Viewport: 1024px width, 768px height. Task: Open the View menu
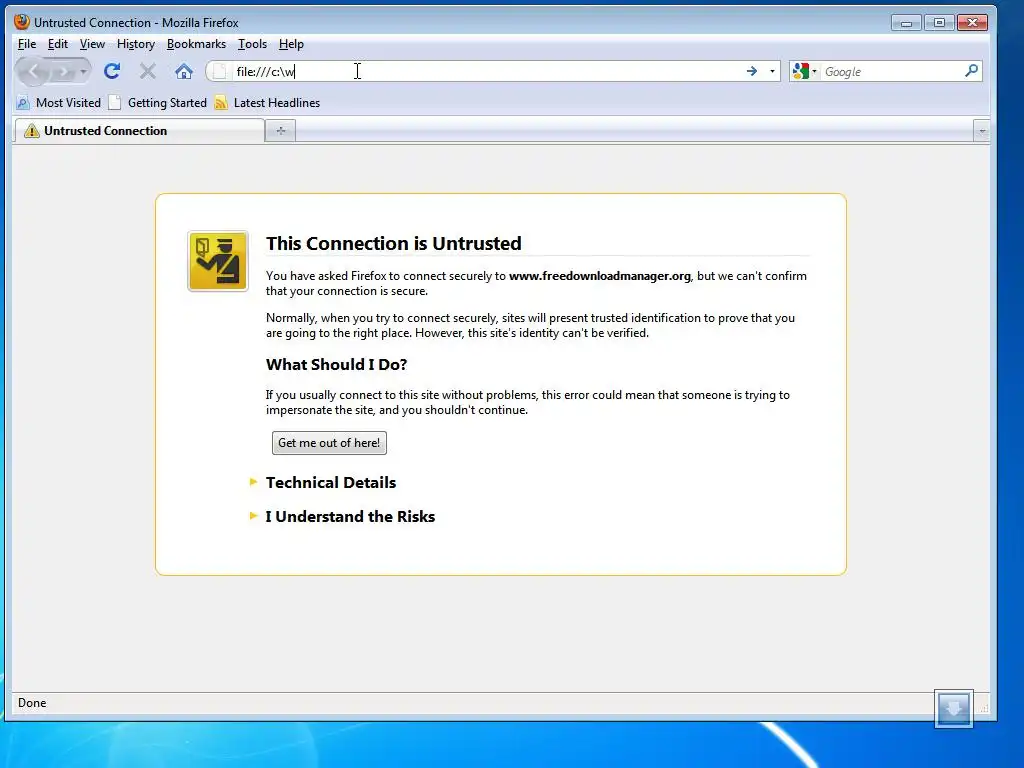[92, 44]
